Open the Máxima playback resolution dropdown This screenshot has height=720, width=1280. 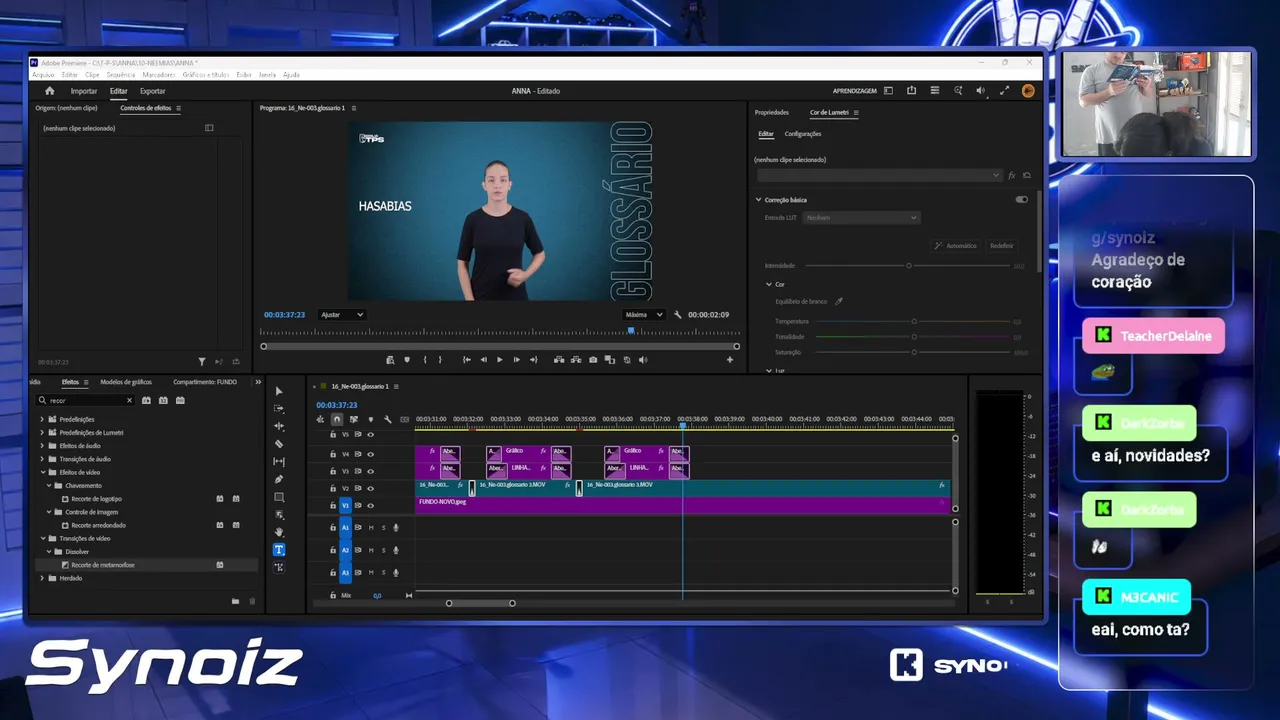point(644,315)
